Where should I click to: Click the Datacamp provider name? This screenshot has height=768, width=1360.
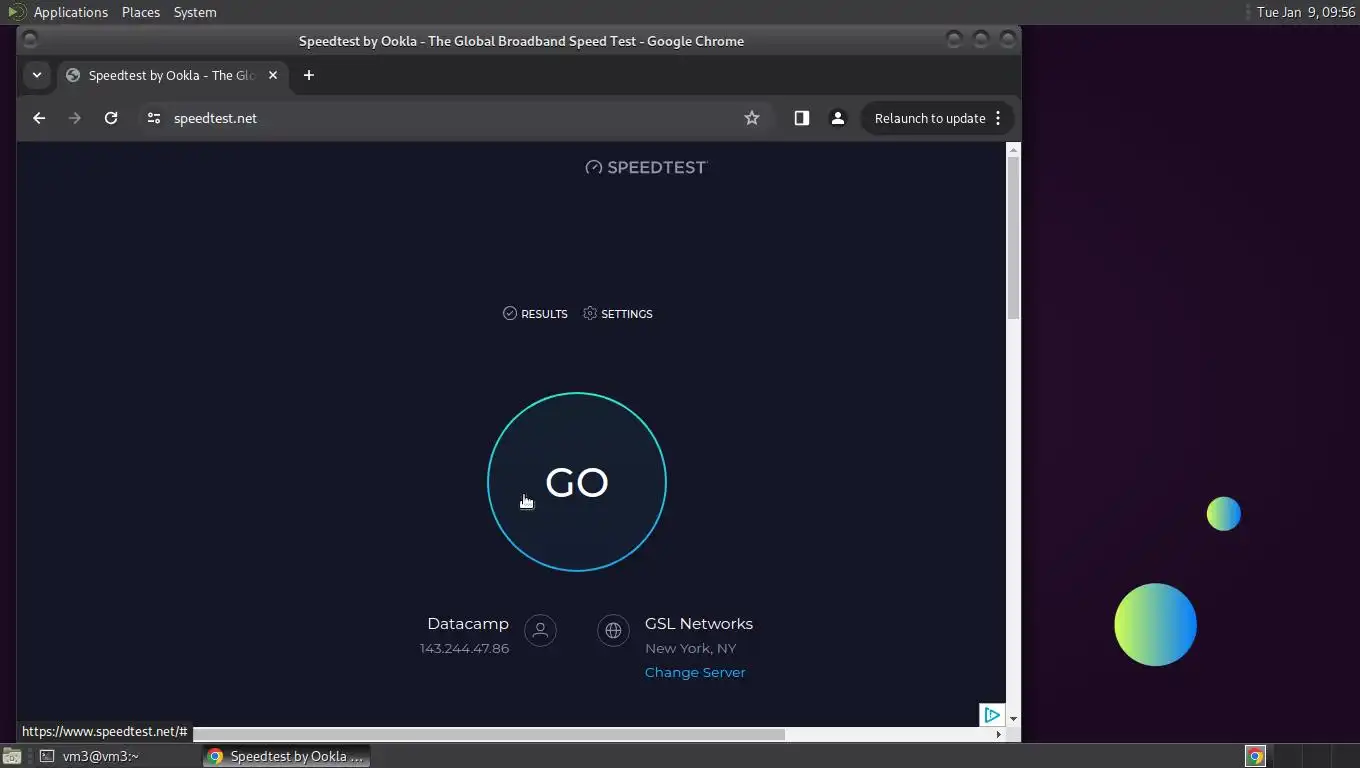(468, 624)
